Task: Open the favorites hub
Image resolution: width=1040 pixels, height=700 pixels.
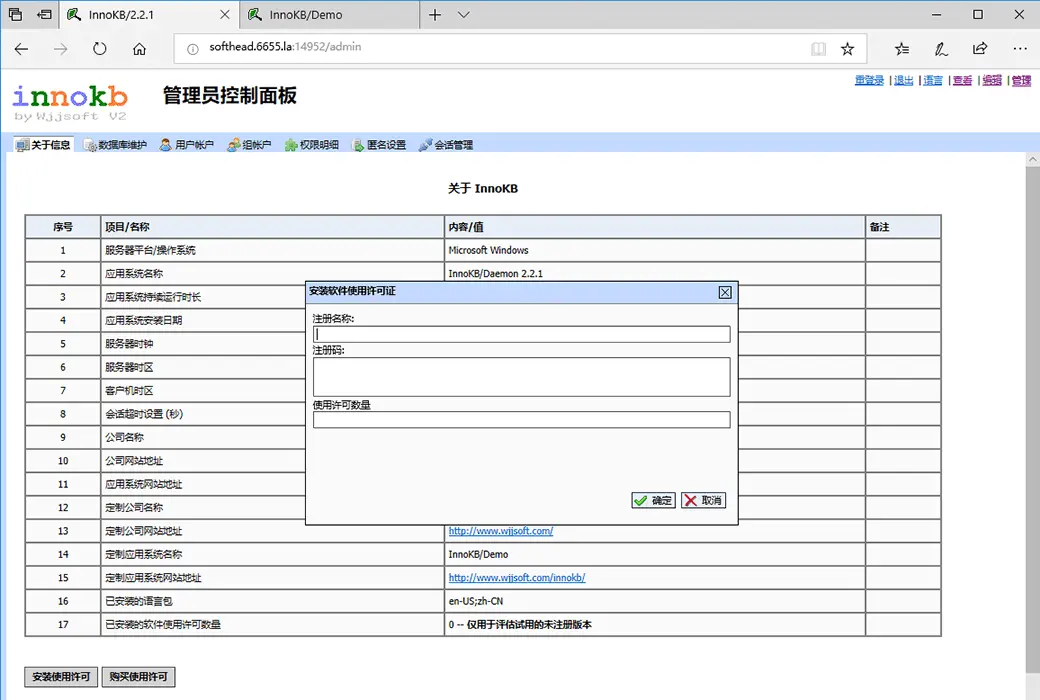Action: pyautogui.click(x=902, y=48)
